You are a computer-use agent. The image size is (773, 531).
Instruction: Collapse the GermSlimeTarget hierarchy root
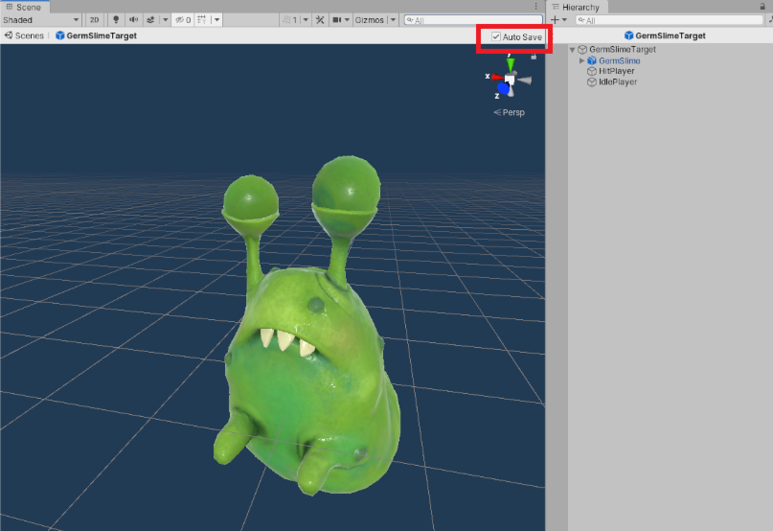point(572,50)
